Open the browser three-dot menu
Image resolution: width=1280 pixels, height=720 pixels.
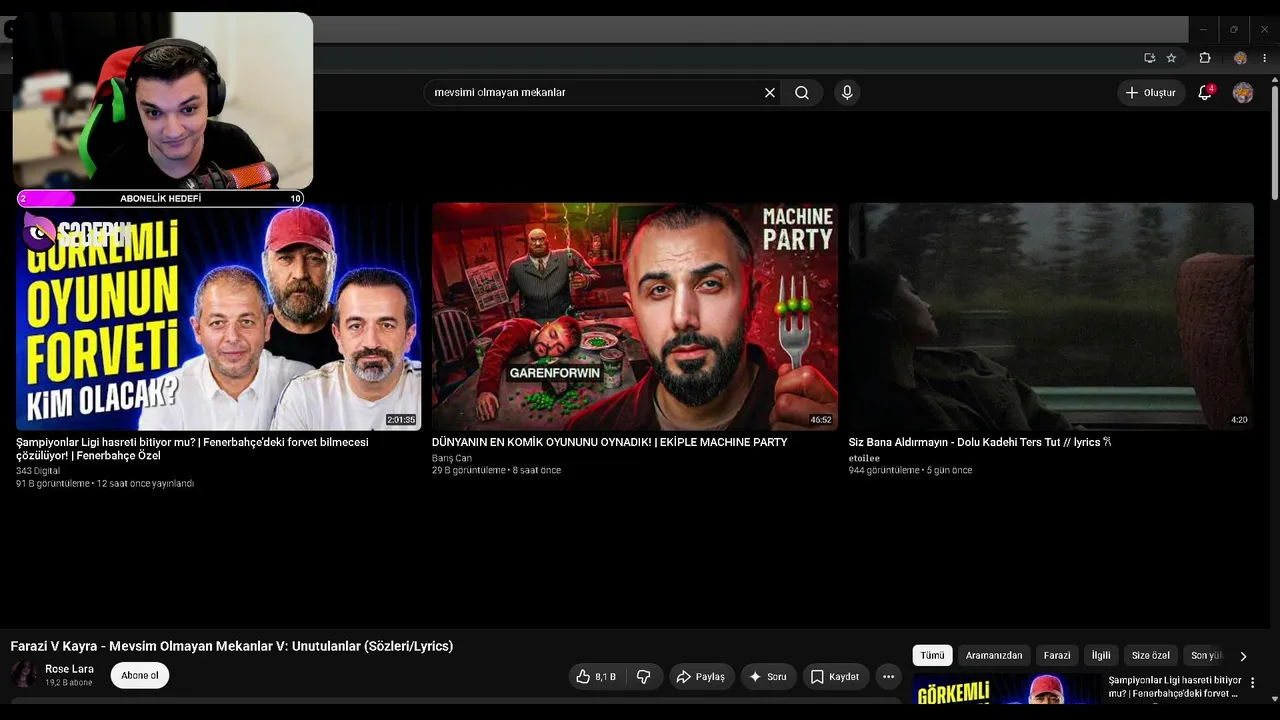click(x=1265, y=58)
